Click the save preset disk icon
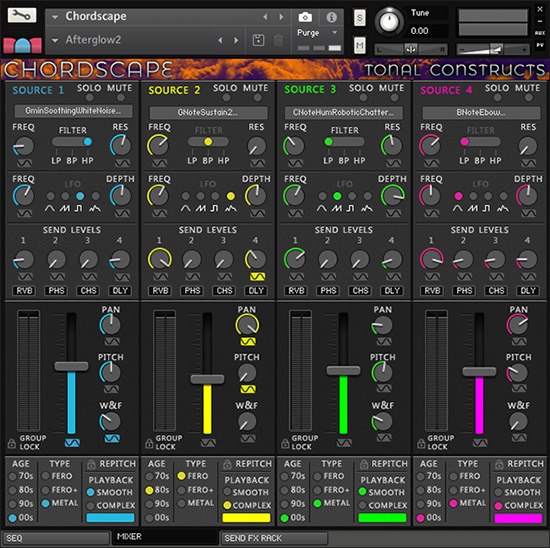 click(x=259, y=40)
